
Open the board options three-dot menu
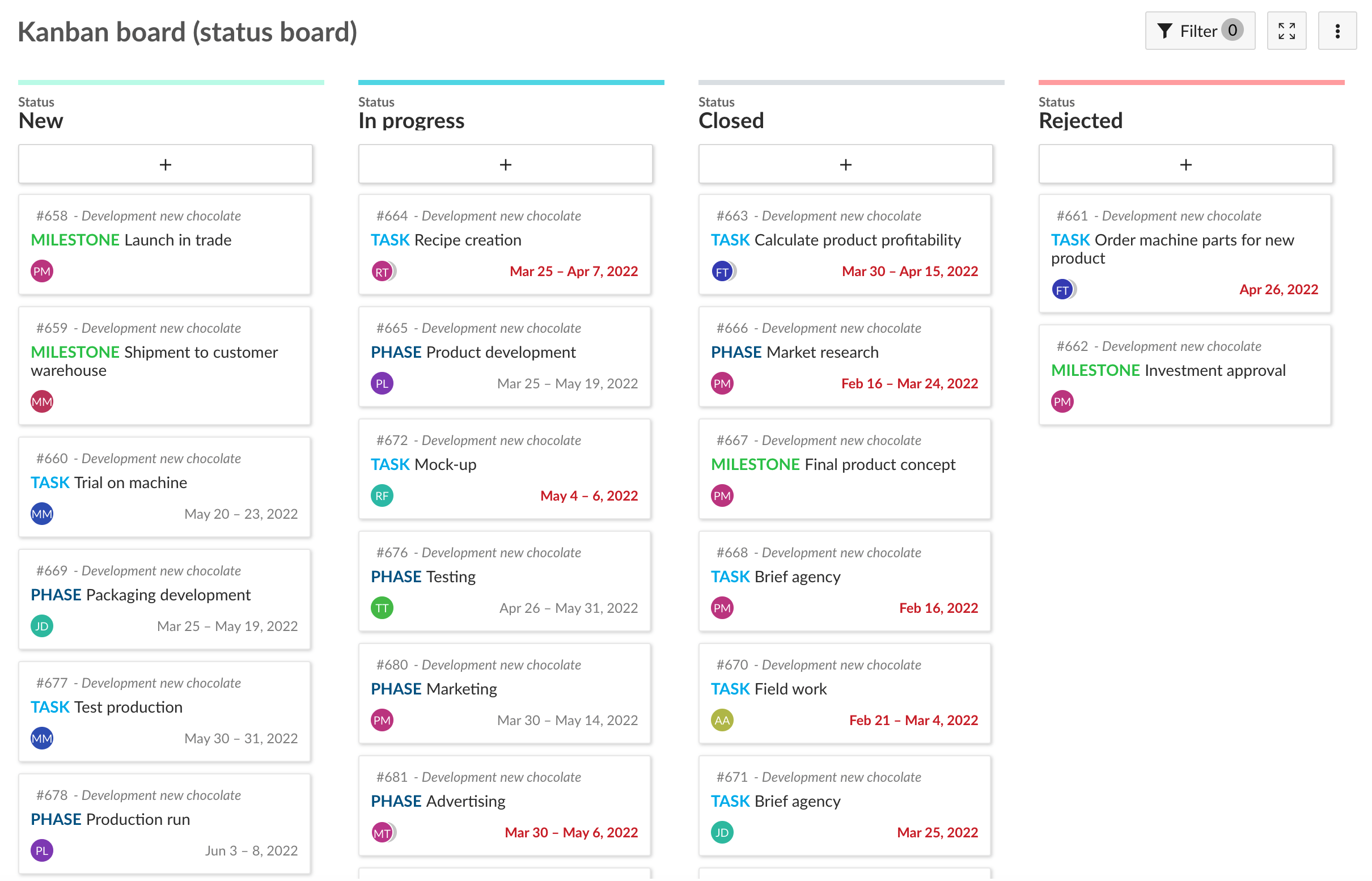click(x=1337, y=31)
